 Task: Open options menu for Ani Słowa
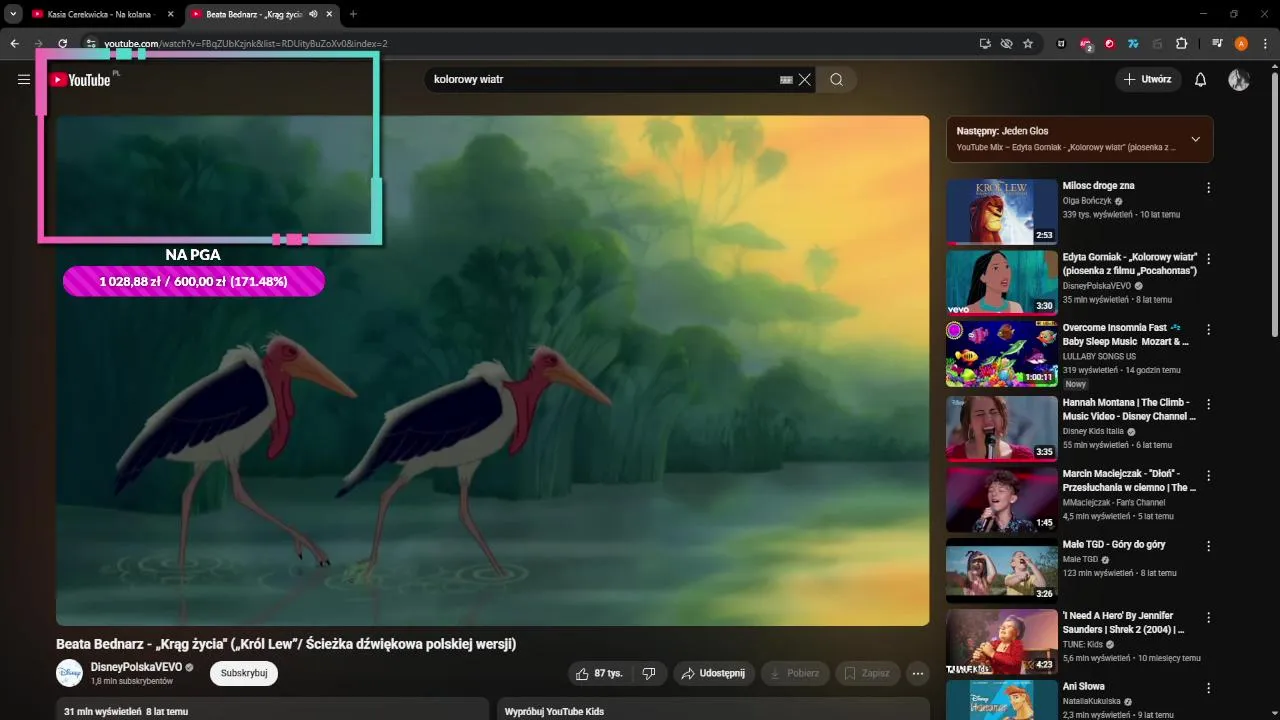pyautogui.click(x=1208, y=689)
